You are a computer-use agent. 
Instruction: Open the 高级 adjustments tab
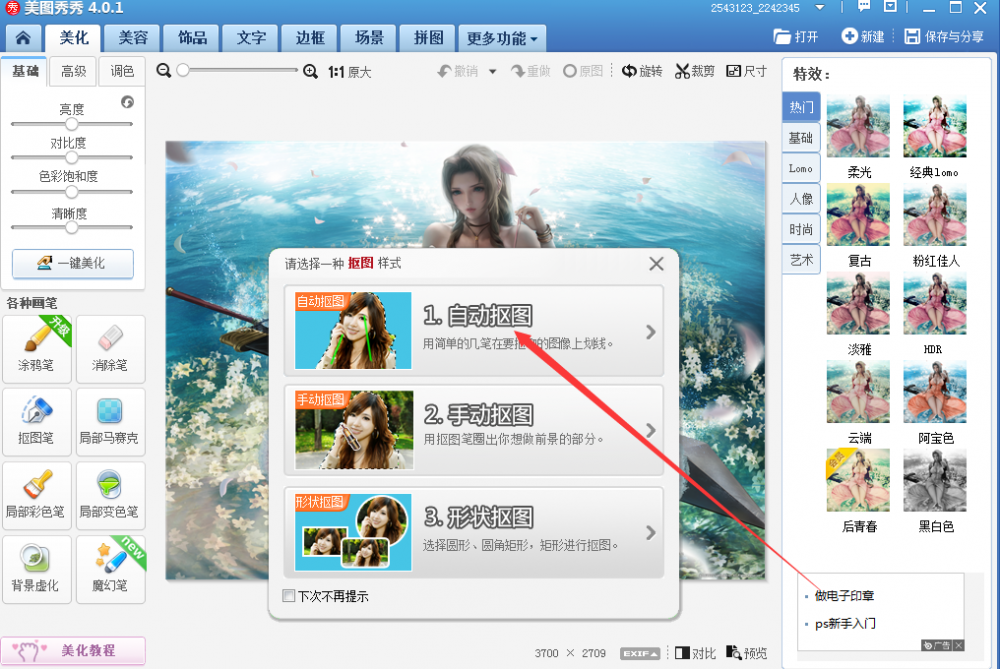(73, 71)
